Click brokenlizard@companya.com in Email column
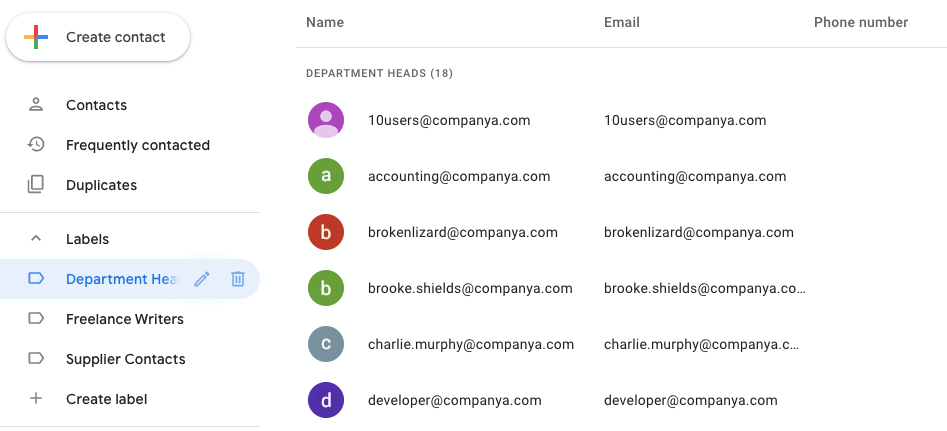 pos(699,232)
